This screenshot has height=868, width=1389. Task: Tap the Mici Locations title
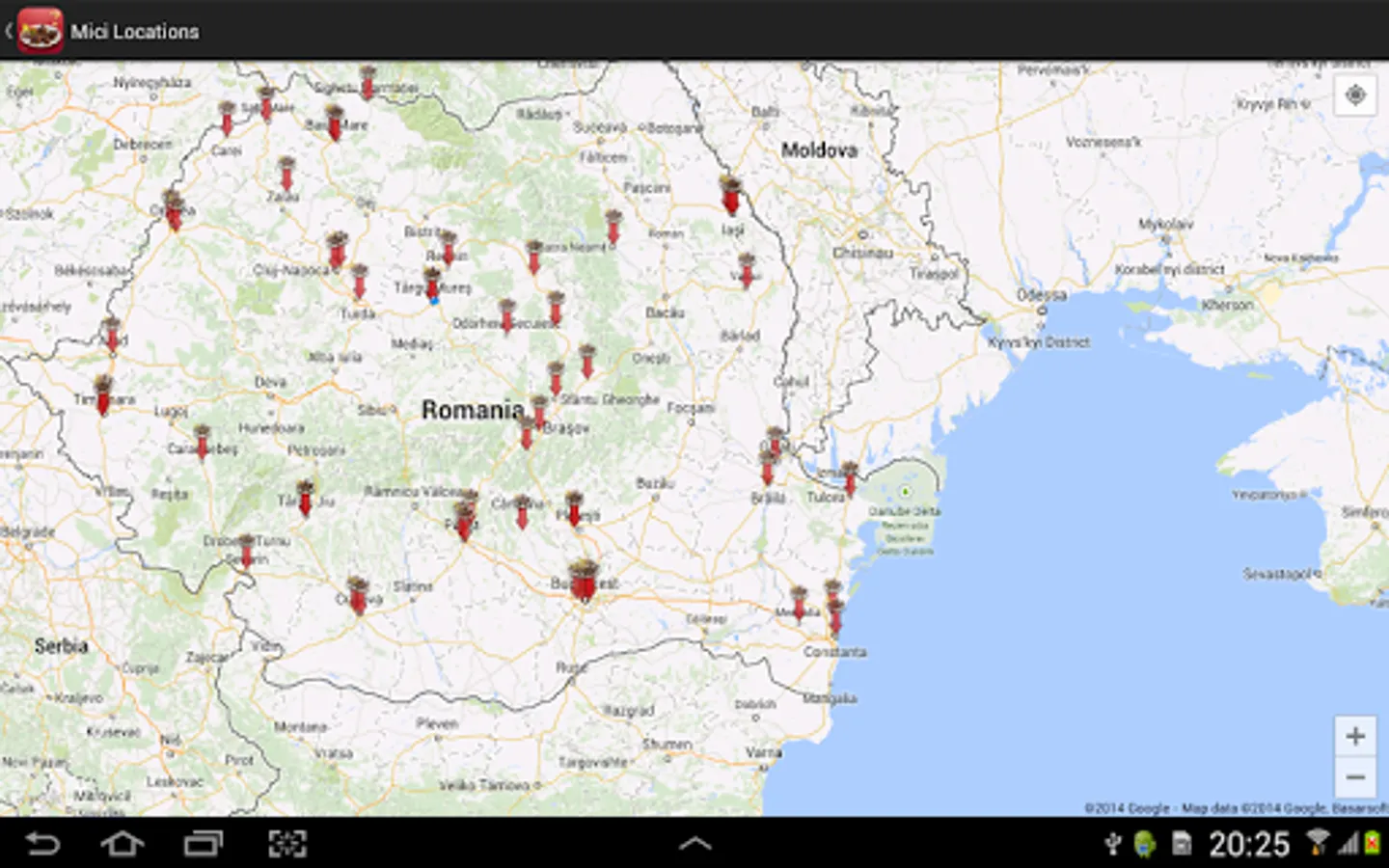point(134,32)
